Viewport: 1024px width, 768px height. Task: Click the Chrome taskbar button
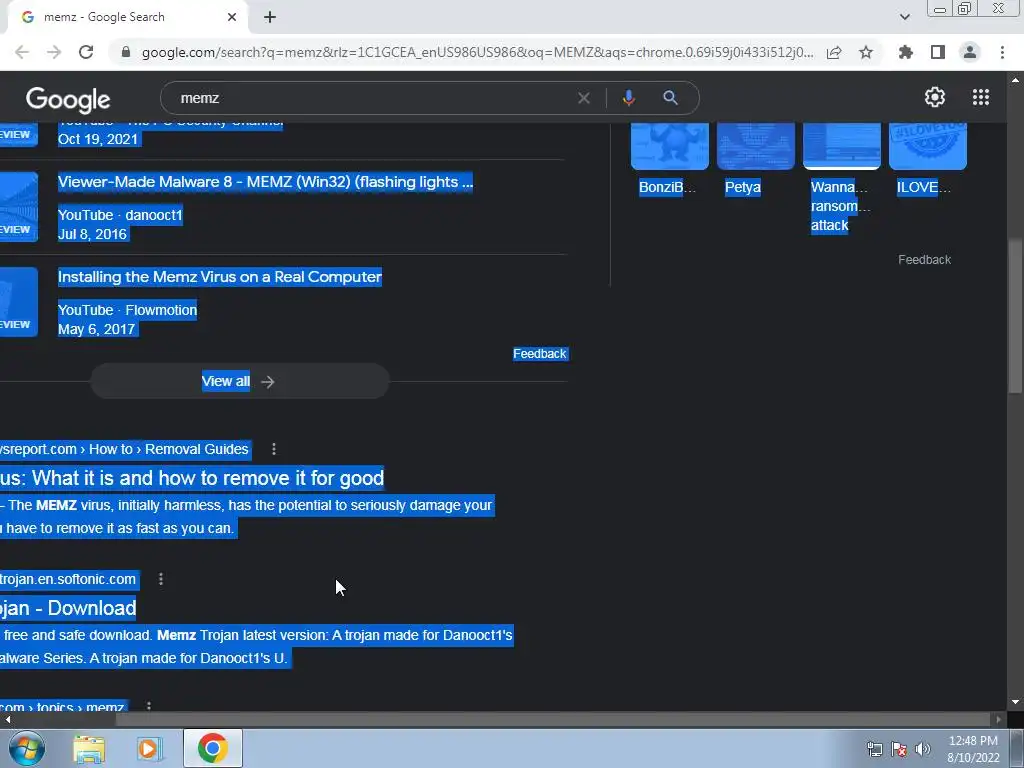[x=212, y=748]
